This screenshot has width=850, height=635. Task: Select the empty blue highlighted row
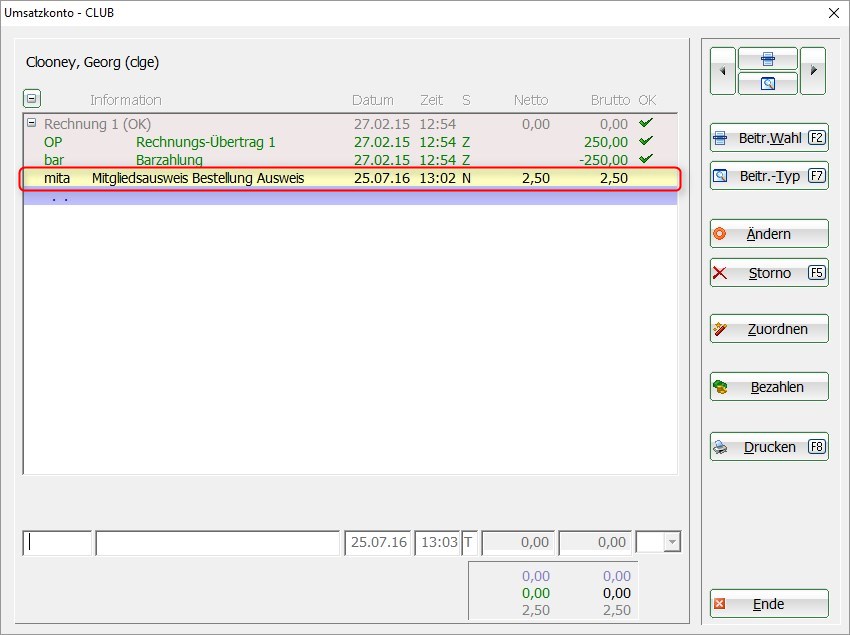pyautogui.click(x=350, y=197)
